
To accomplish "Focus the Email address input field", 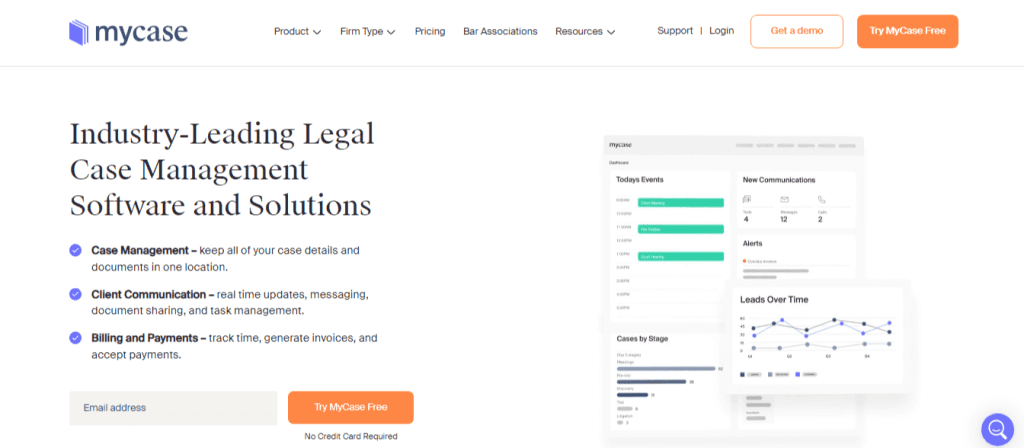I will (x=173, y=408).
